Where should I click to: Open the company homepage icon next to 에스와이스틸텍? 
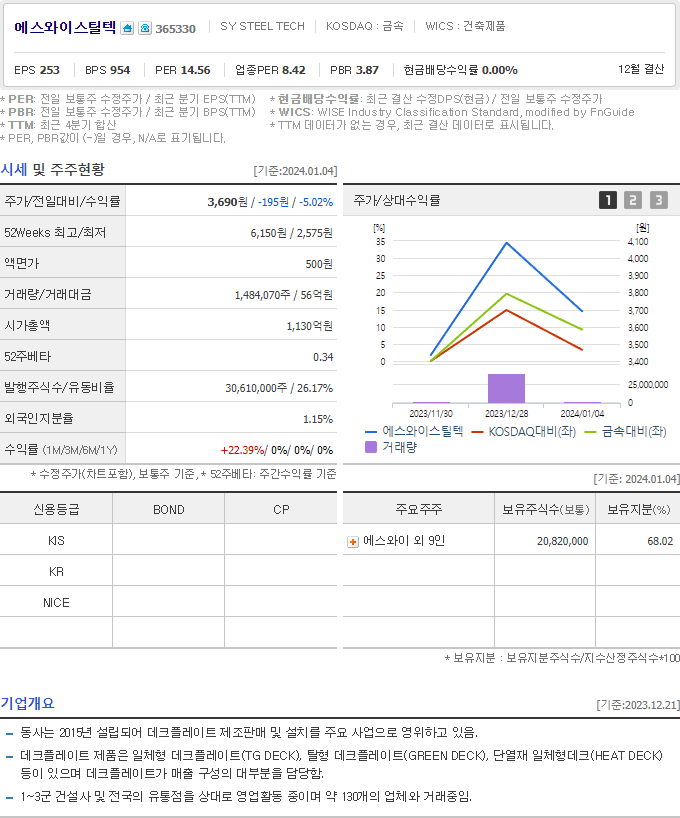coord(127,28)
